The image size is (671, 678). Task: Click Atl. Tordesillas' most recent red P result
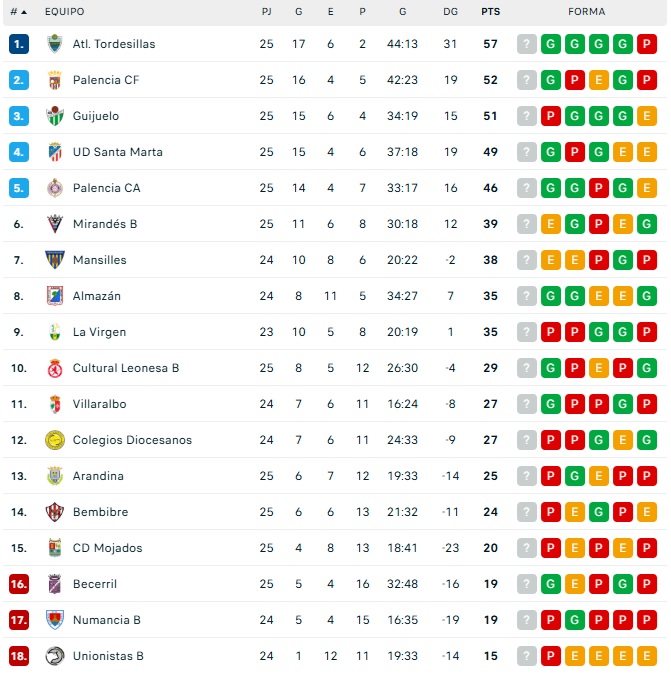646,44
